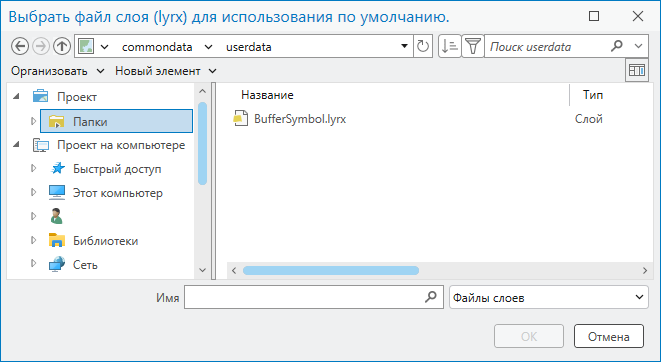661x362 pixels.
Task: Expand the Быстрый доступ node
Action: 33,169
